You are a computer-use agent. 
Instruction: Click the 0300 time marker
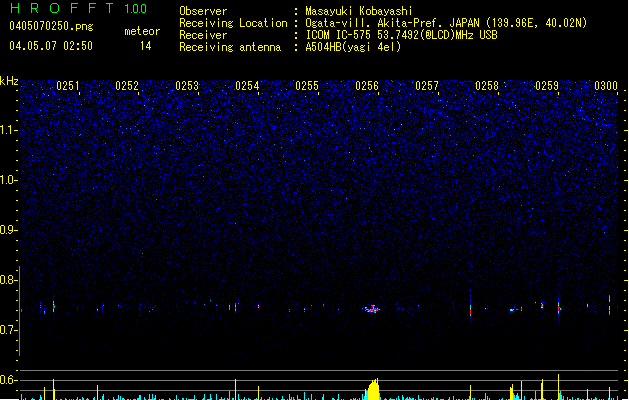point(606,86)
